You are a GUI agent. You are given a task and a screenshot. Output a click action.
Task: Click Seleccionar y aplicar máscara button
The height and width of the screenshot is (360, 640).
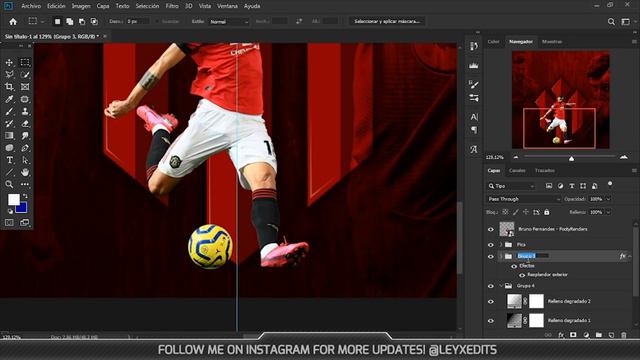coord(387,21)
